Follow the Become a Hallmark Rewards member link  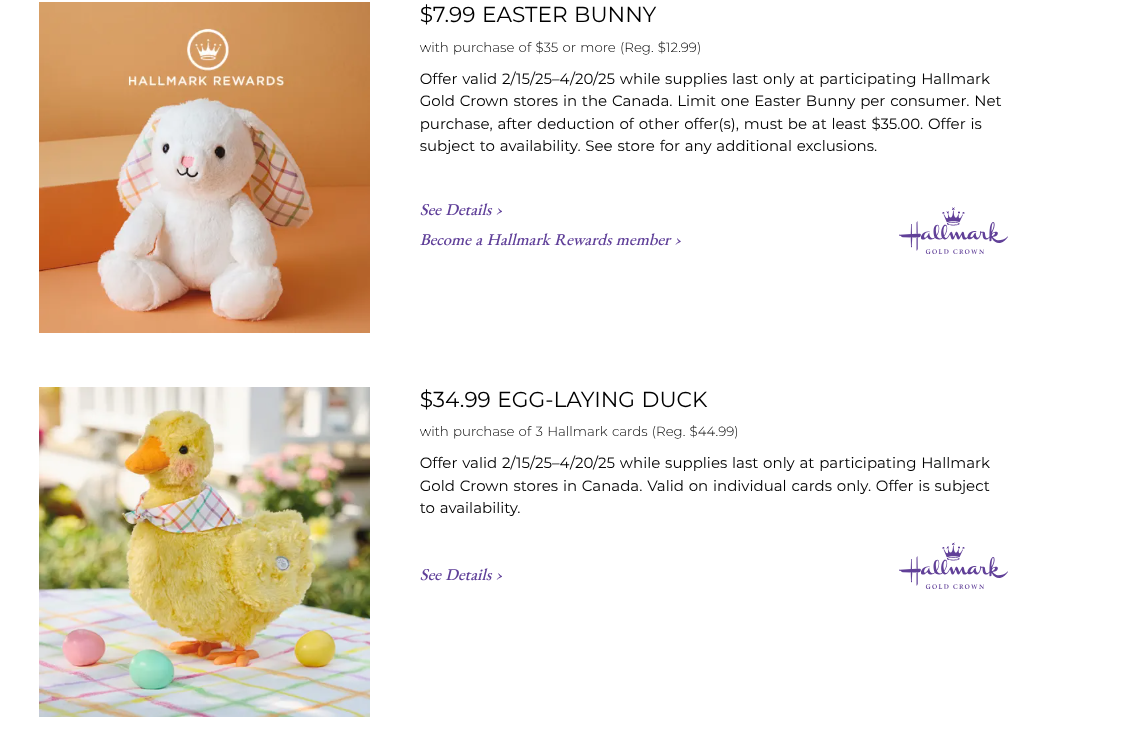[550, 240]
